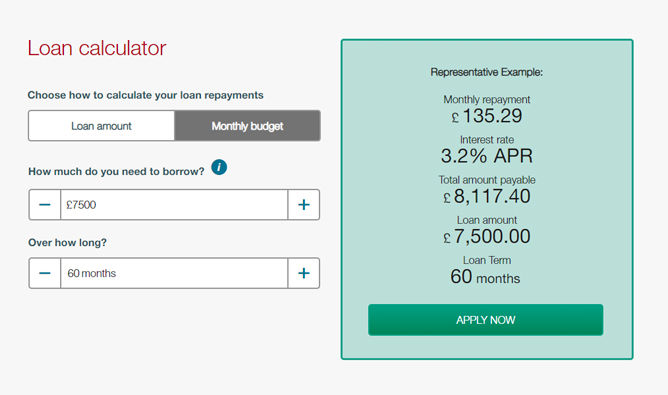Click the £7,500.00 loan amount result
The image size is (668, 395).
tap(487, 236)
